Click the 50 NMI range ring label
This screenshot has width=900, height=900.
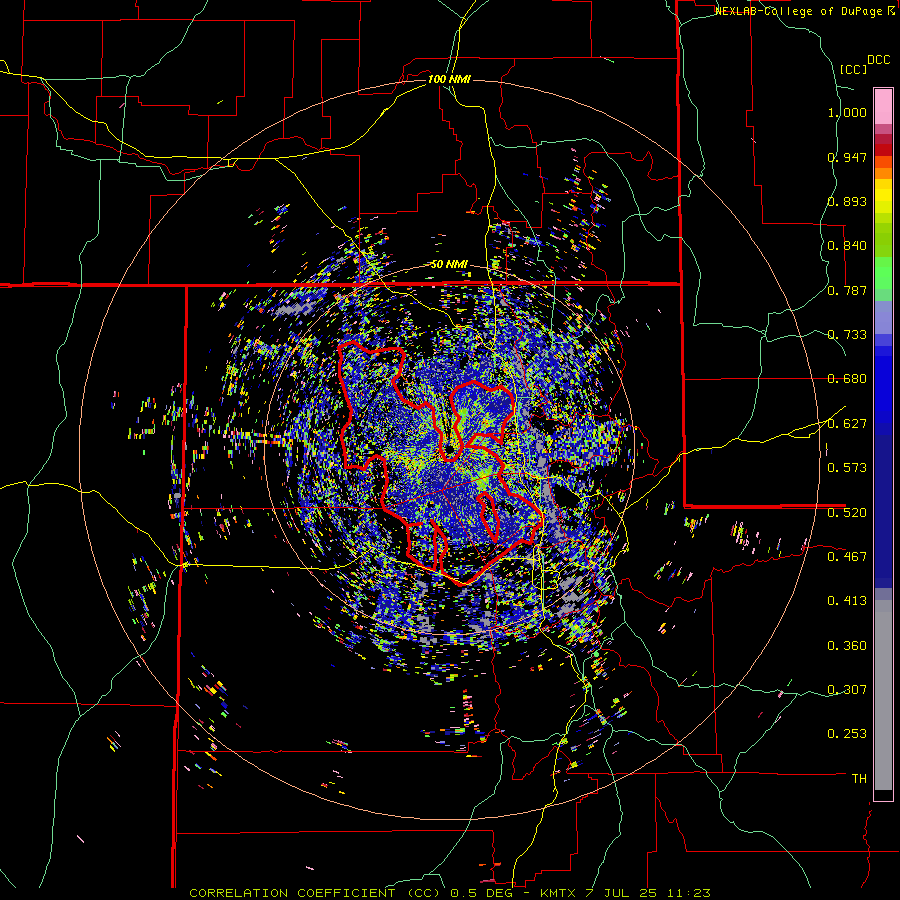(449, 265)
